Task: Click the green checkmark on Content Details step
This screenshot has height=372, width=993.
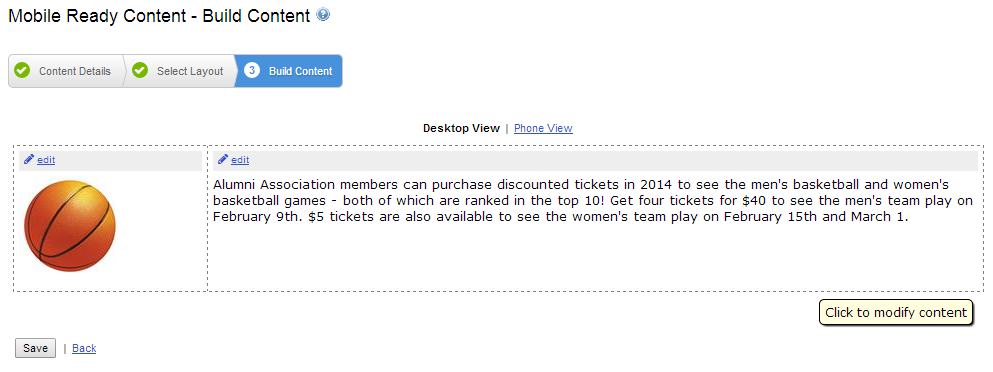Action: click(22, 70)
